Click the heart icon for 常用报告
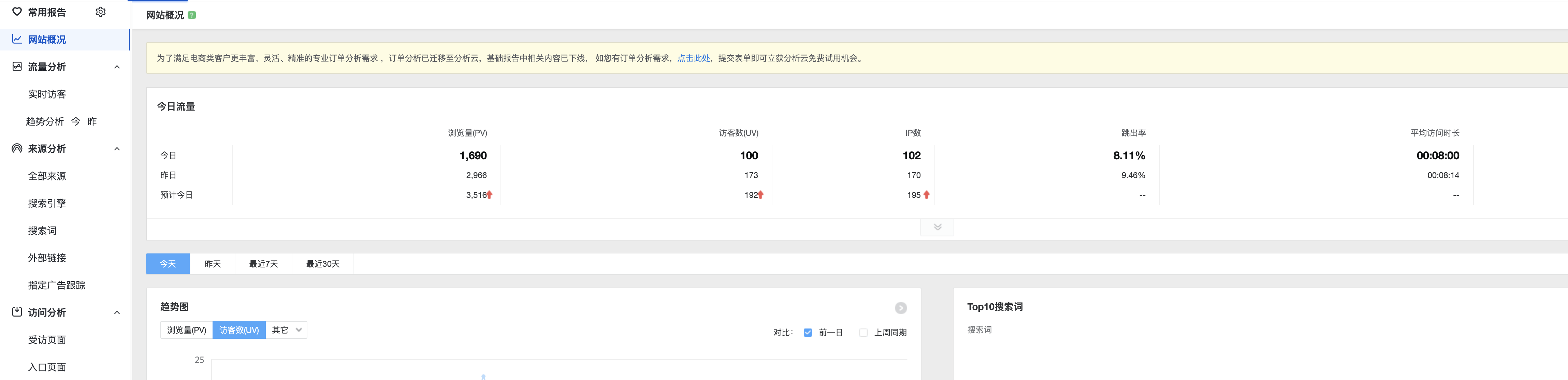Image resolution: width=1568 pixels, height=380 pixels. coord(17,12)
